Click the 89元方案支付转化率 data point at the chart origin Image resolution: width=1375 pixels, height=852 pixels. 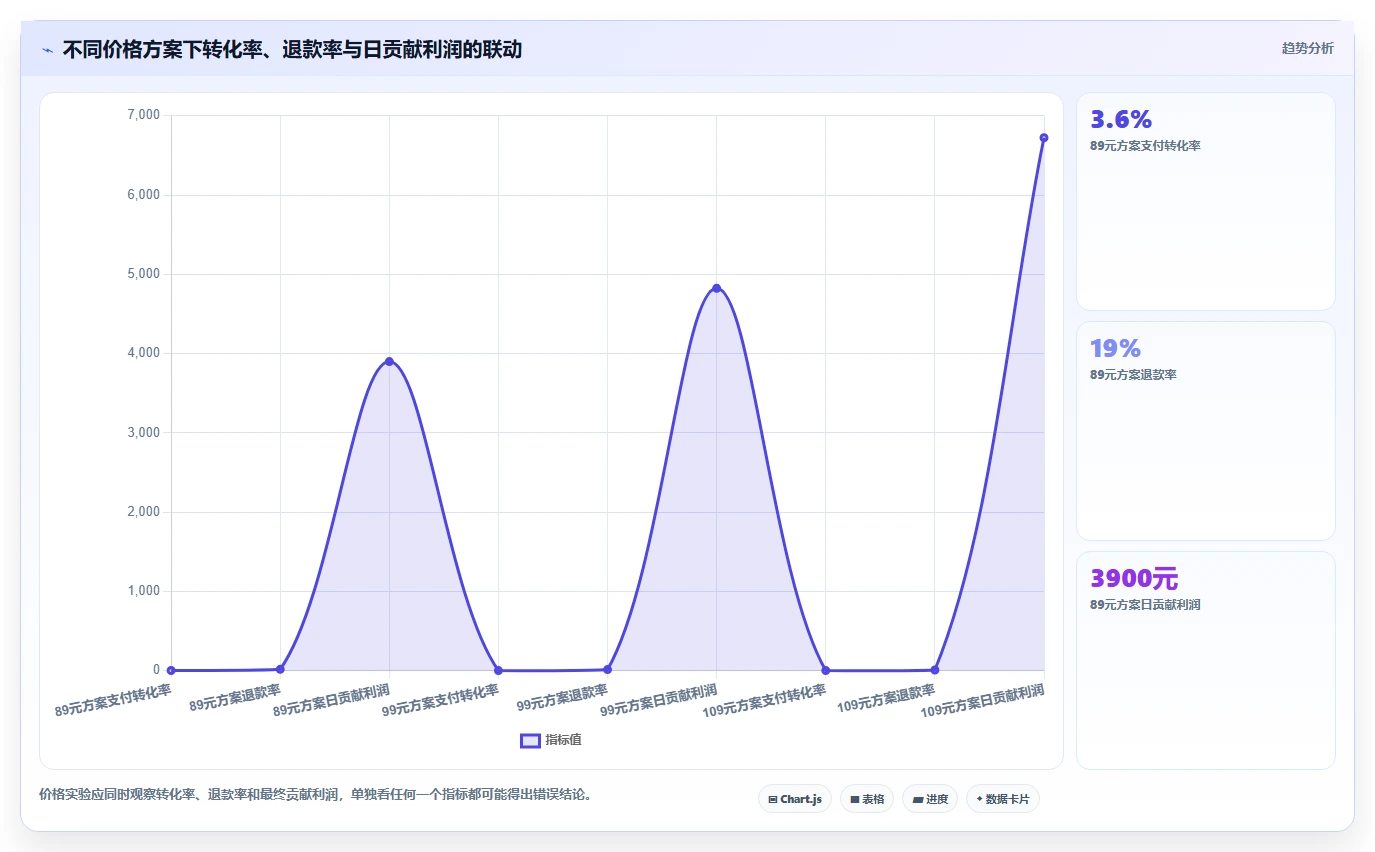coord(171,670)
